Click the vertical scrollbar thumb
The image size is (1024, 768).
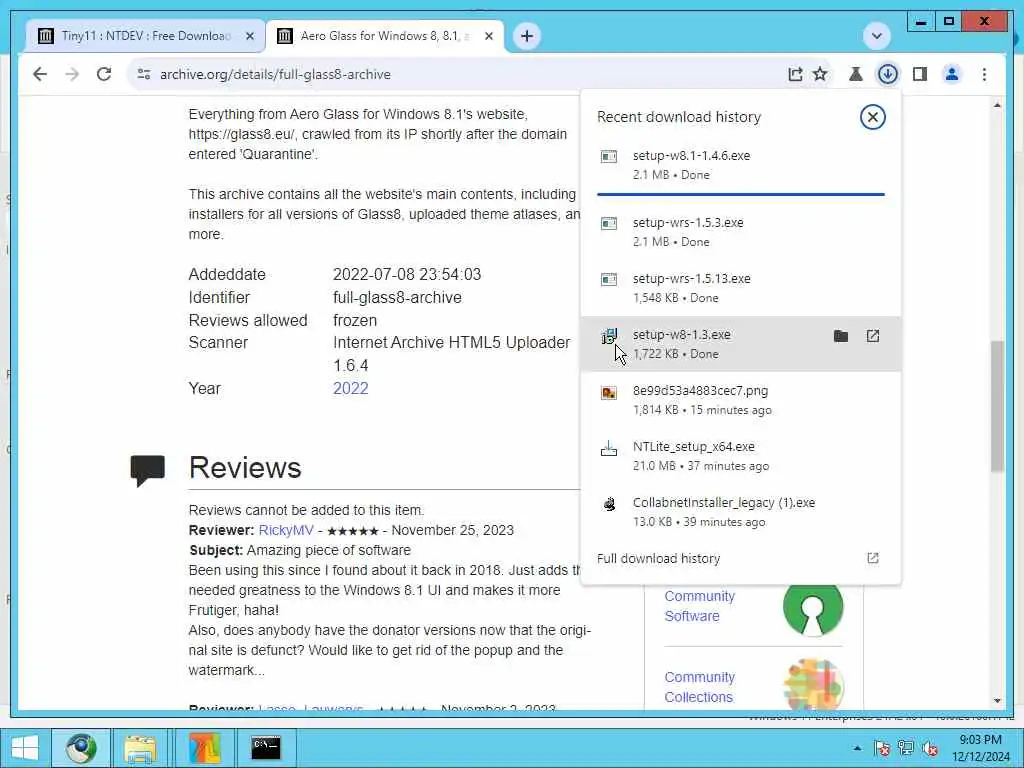point(997,406)
